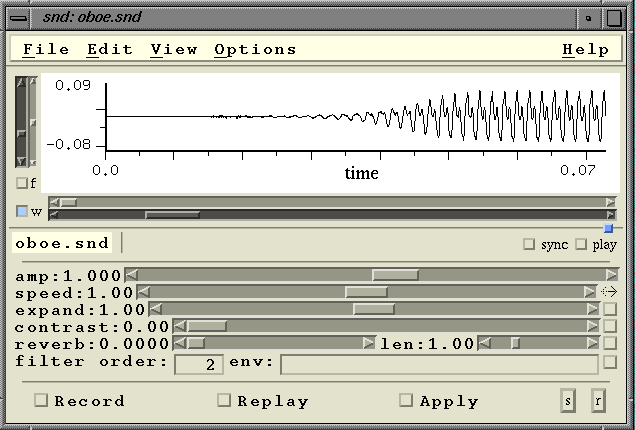Click the speed direction arrow icon

point(608,292)
